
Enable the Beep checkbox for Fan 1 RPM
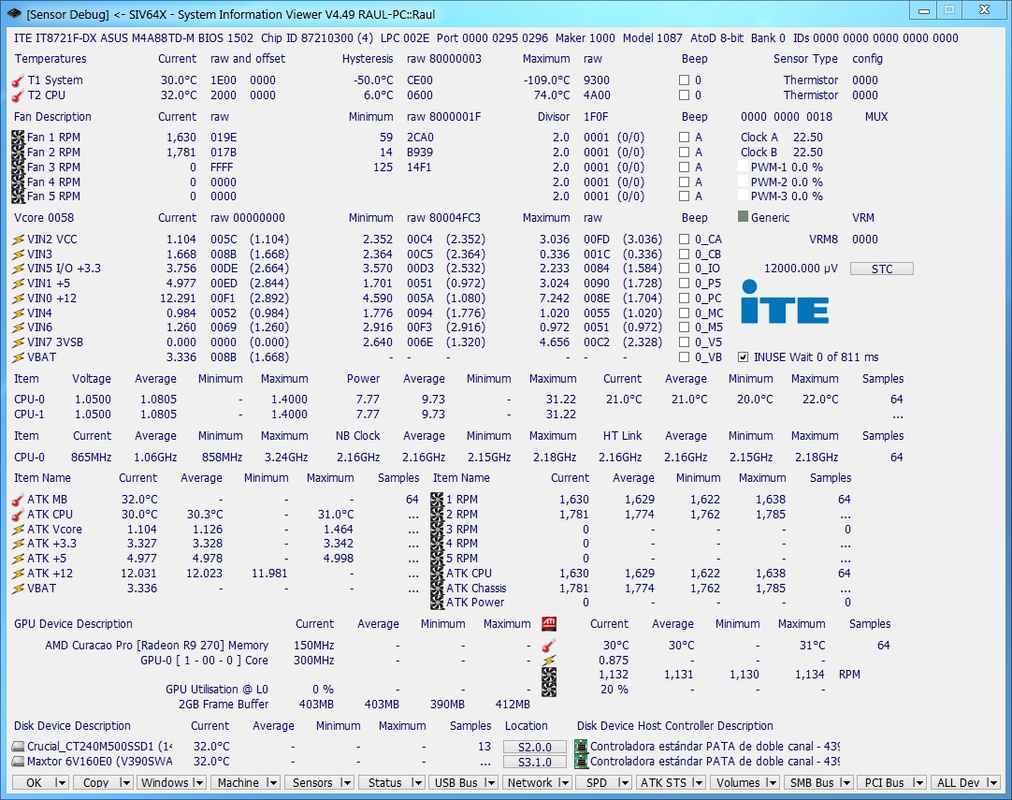pos(684,137)
